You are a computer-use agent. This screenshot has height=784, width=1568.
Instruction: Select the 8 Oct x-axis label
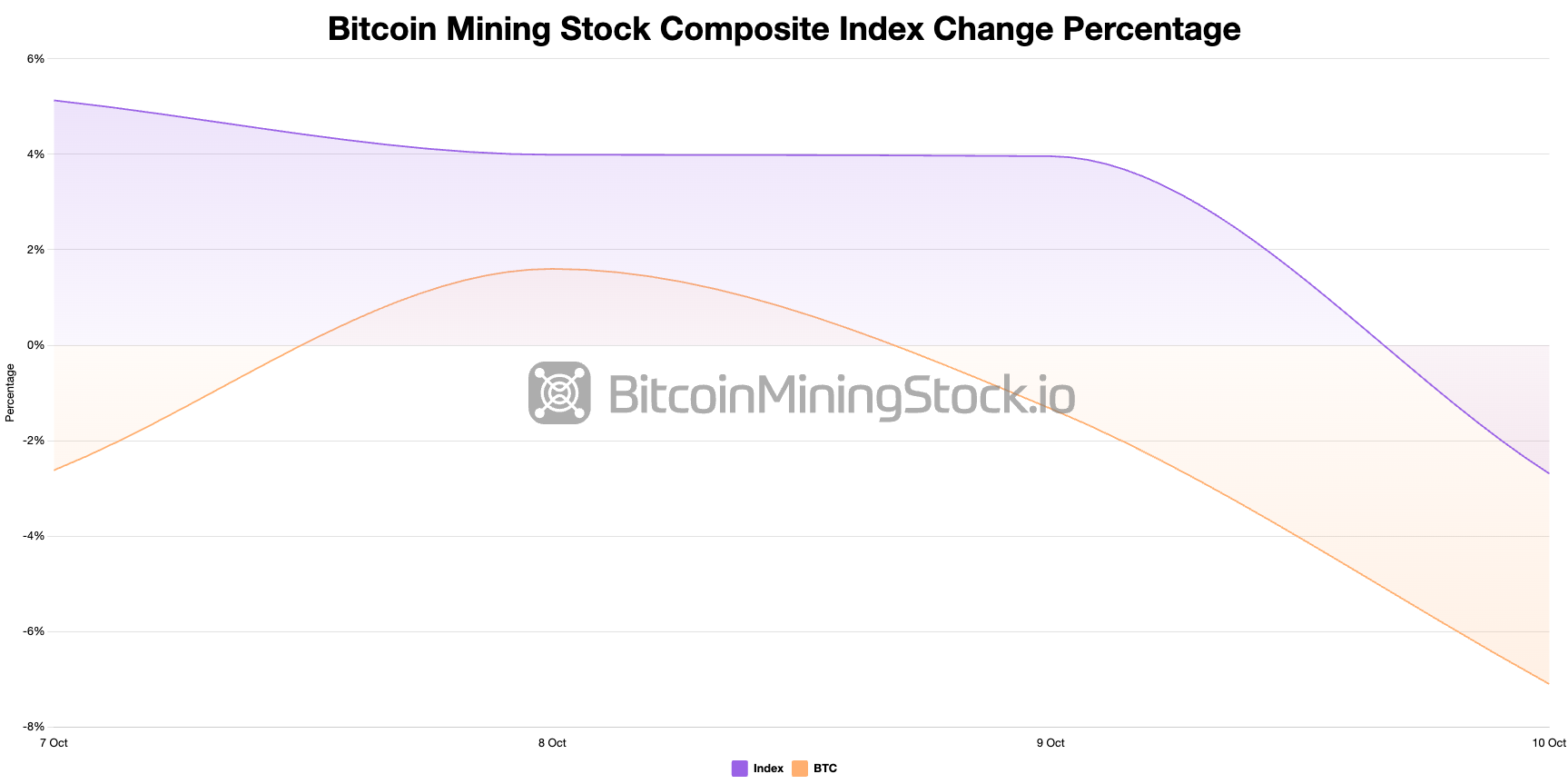pyautogui.click(x=552, y=743)
